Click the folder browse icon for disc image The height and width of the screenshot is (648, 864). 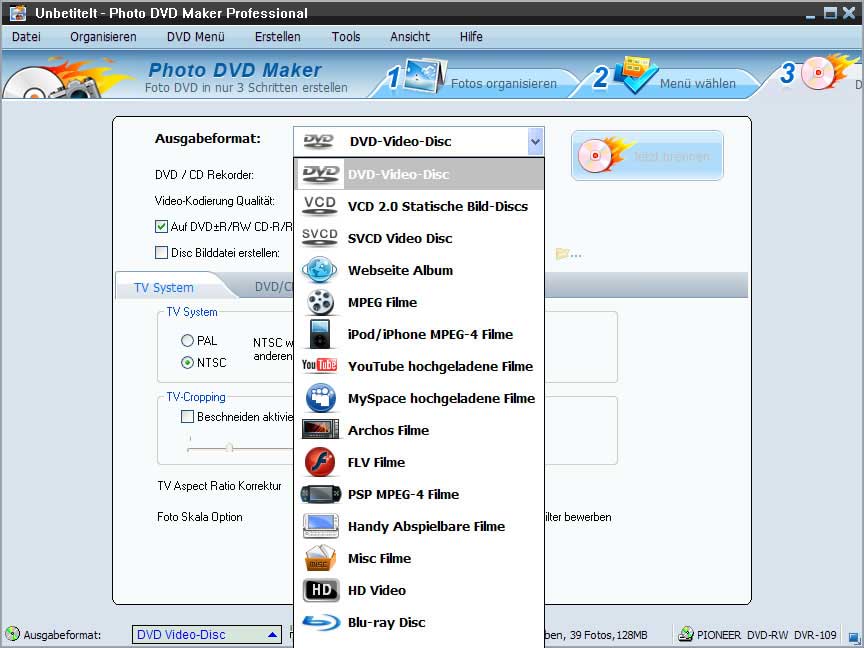(x=568, y=254)
